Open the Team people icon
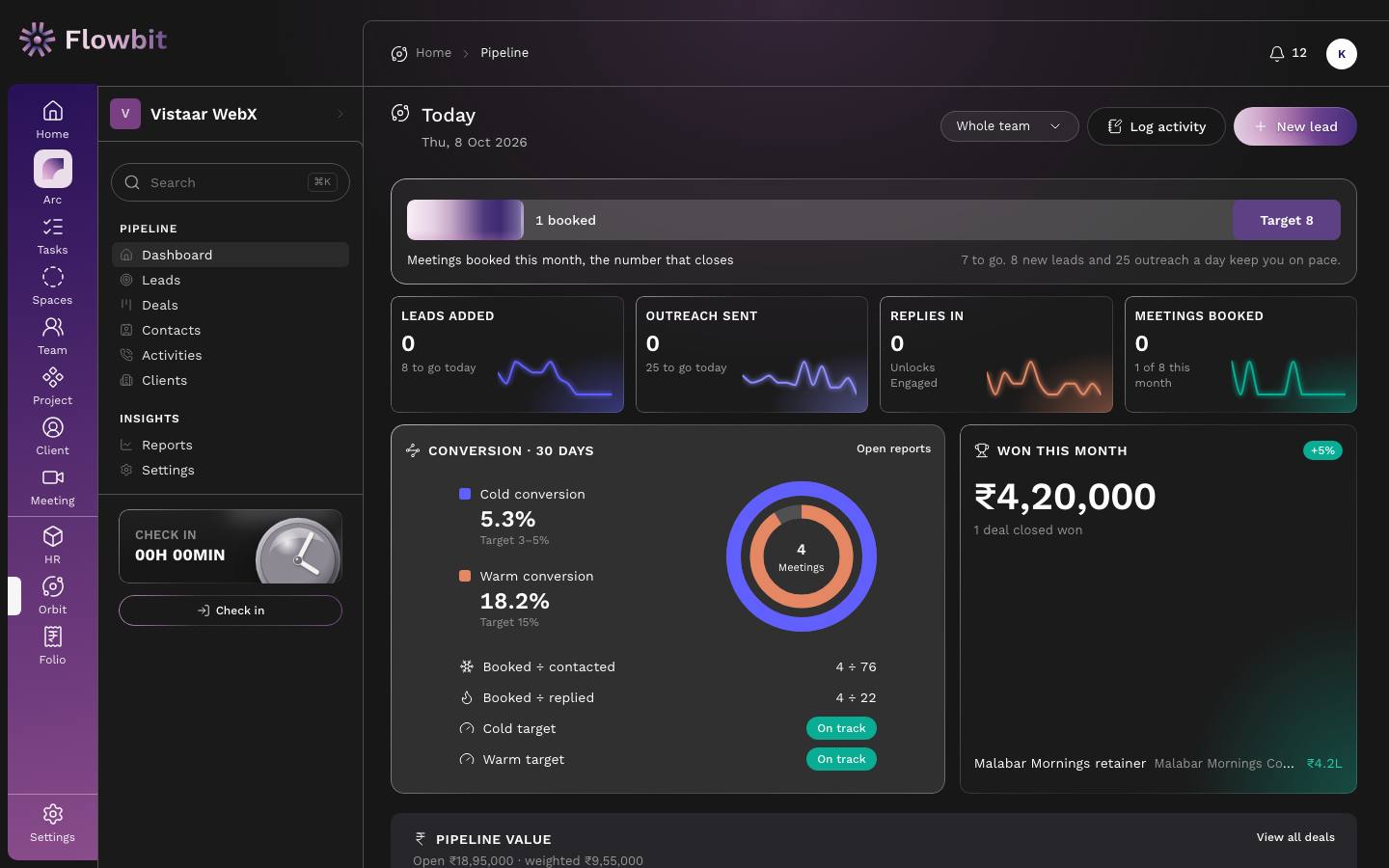This screenshot has width=1389, height=868. [53, 327]
